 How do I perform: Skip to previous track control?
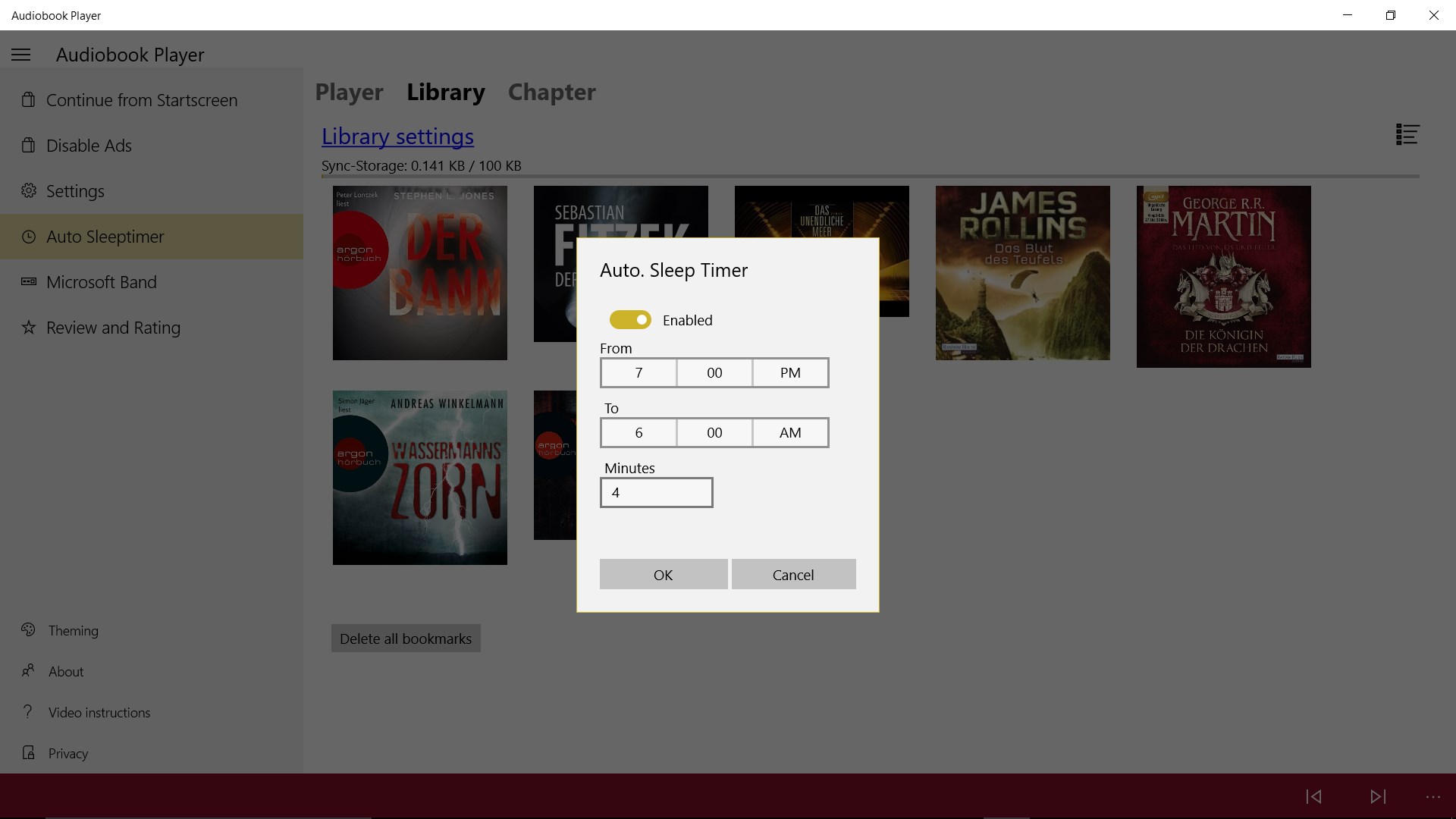pyautogui.click(x=1314, y=796)
